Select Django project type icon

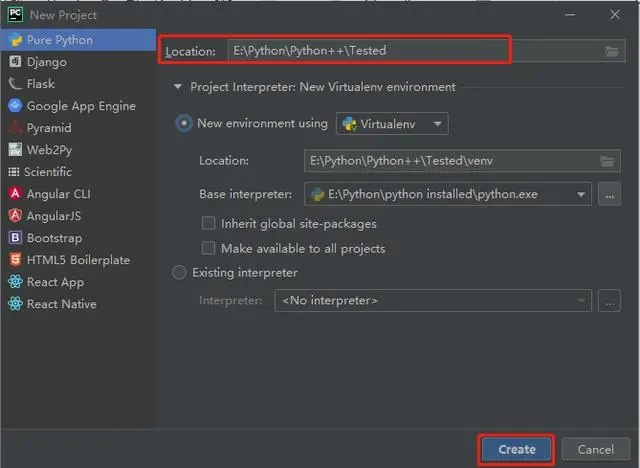tap(15, 62)
